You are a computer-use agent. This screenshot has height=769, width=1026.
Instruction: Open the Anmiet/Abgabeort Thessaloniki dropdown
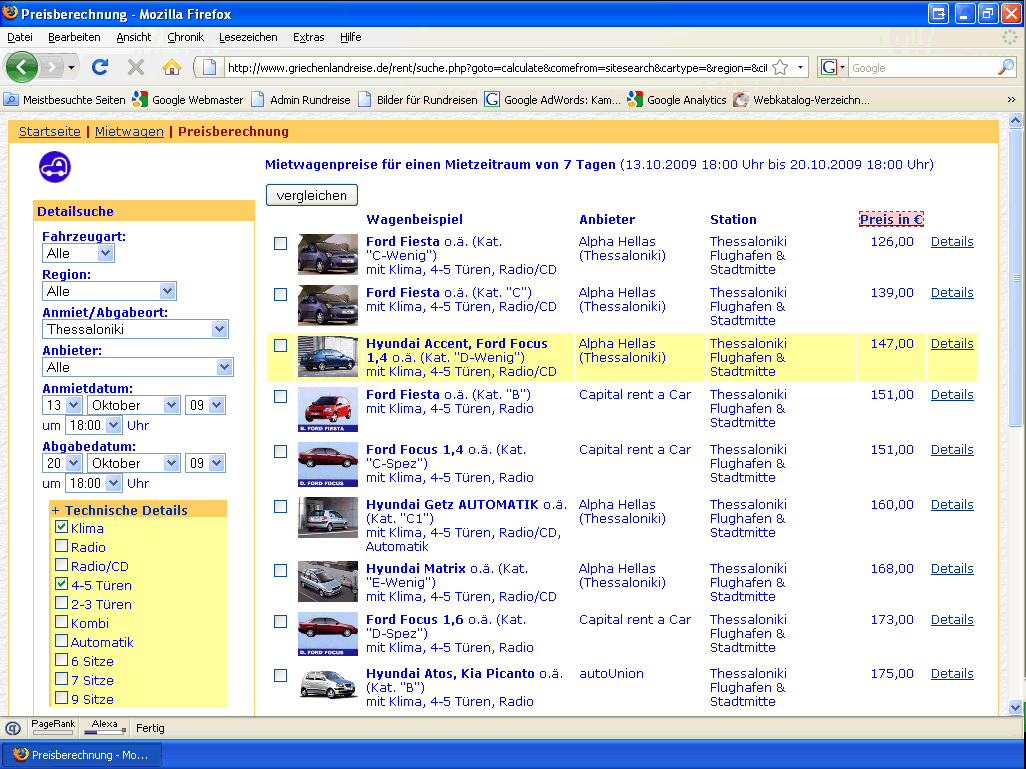[135, 329]
